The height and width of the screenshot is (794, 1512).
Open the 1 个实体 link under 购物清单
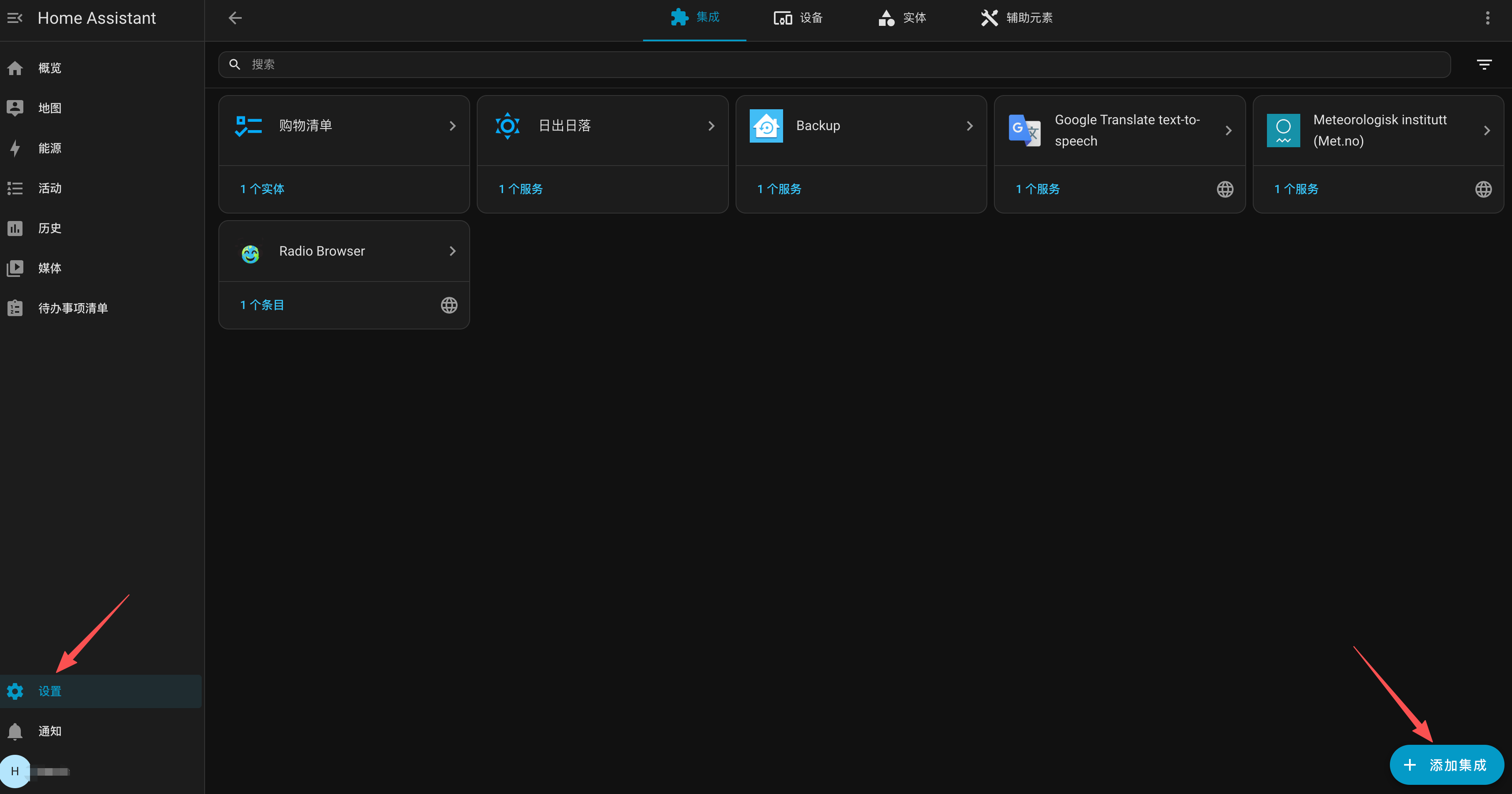(x=261, y=189)
